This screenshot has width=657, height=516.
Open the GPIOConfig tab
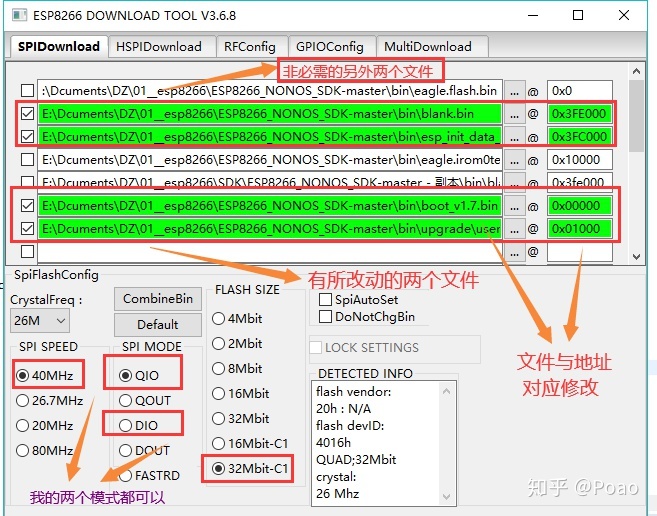(x=330, y=47)
